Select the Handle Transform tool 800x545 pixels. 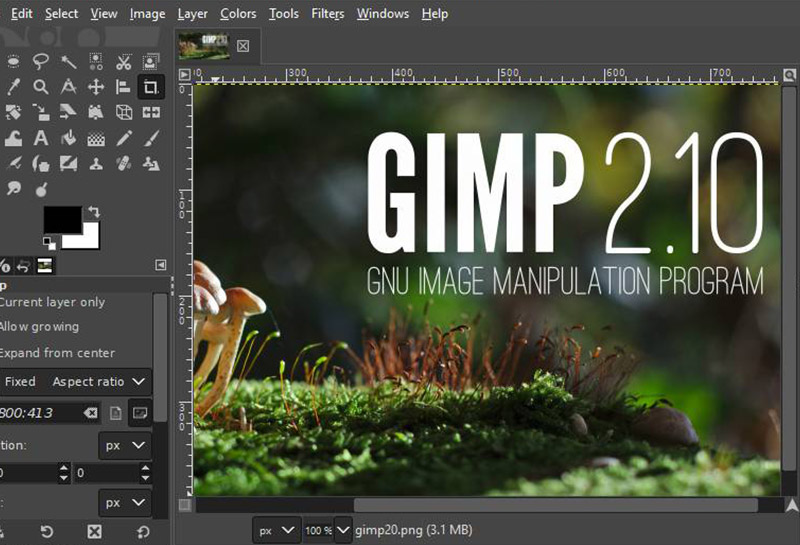(96, 112)
